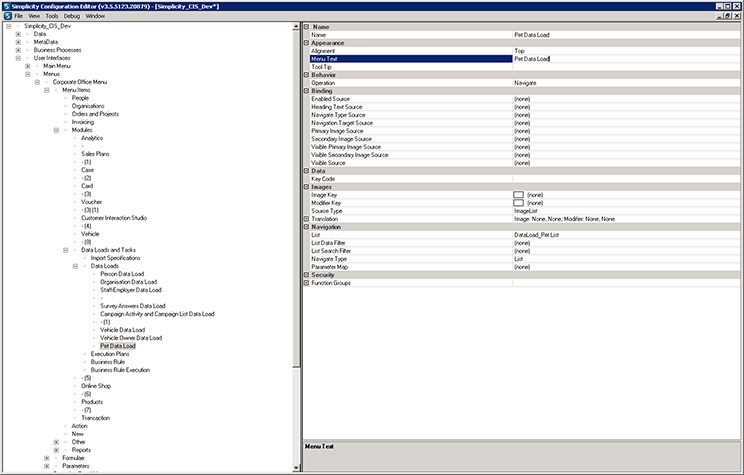Click the List value DataLoad_Pet List

pos(536,235)
